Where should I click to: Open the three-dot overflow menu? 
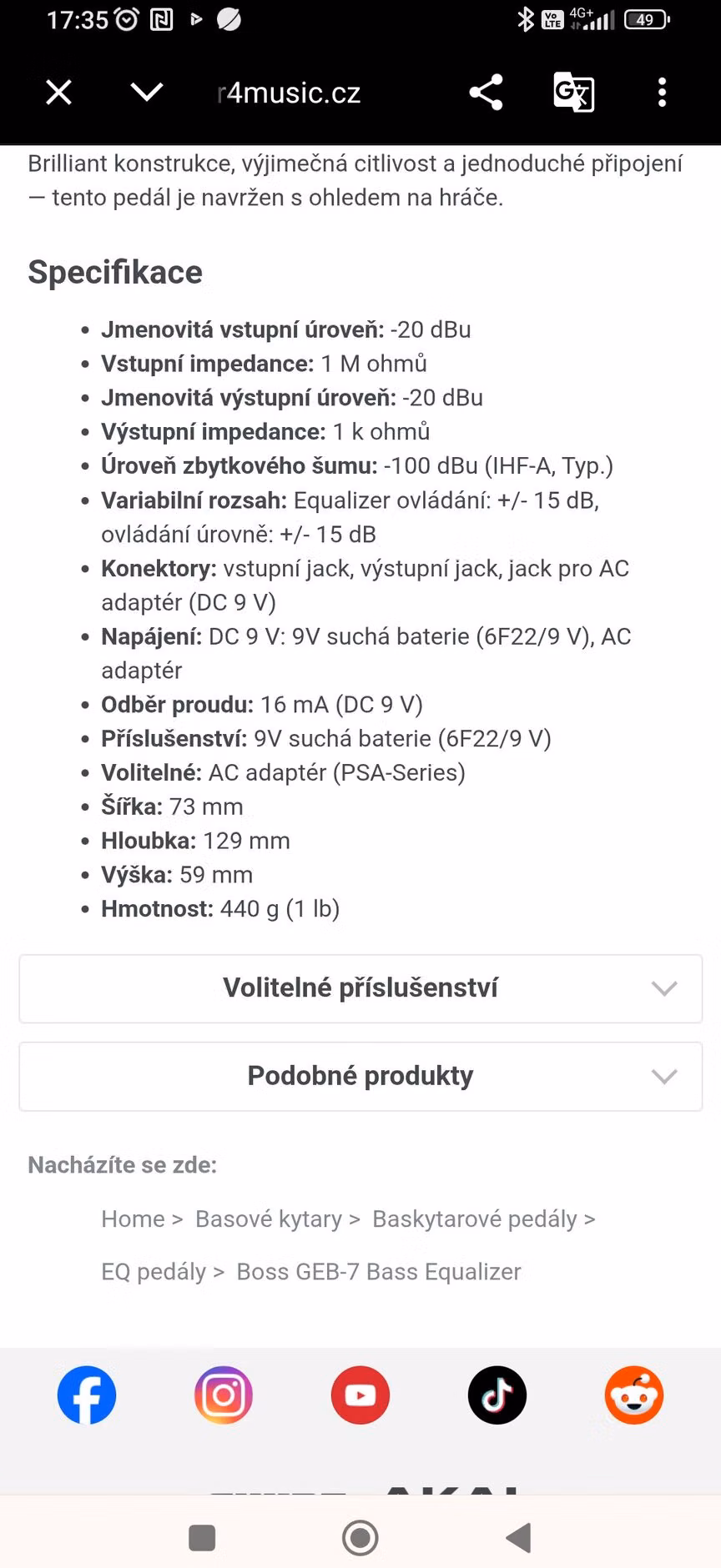(x=663, y=92)
